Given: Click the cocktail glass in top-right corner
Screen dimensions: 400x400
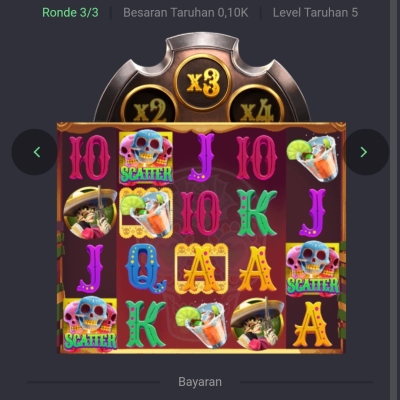Looking at the screenshot, I should pos(313,157).
